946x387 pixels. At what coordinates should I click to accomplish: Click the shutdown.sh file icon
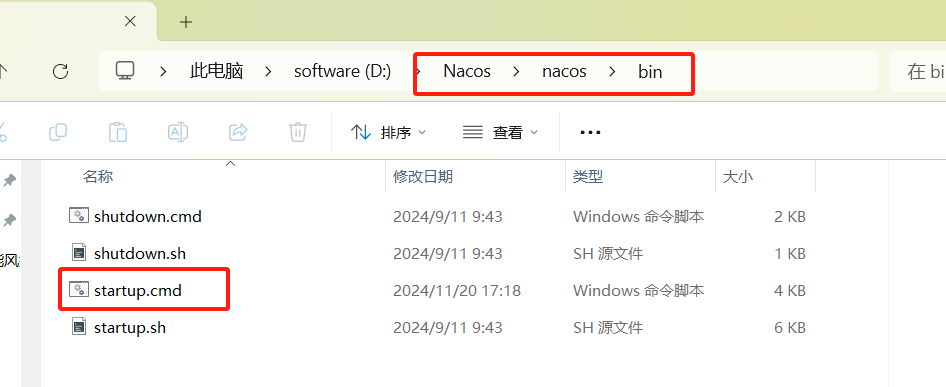pyautogui.click(x=78, y=253)
